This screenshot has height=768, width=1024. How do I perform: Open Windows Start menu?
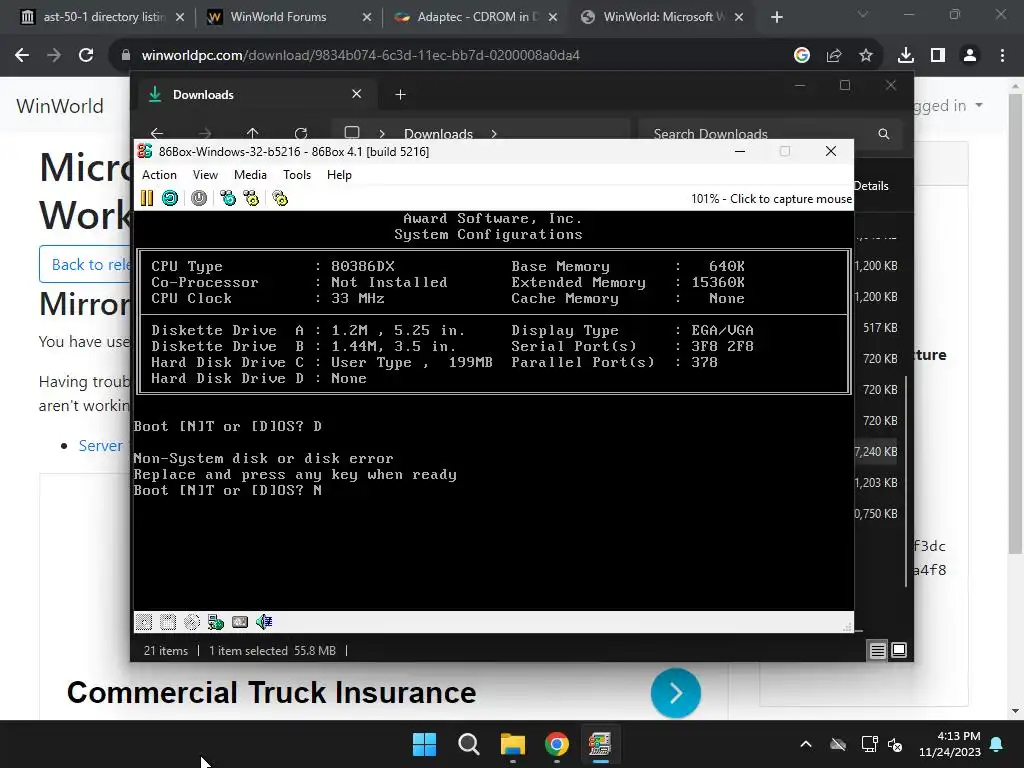pyautogui.click(x=424, y=744)
